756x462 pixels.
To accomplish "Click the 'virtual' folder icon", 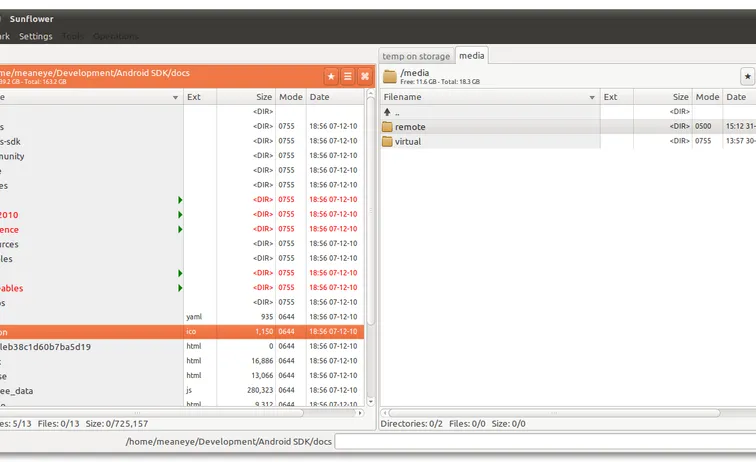I will click(x=387, y=142).
